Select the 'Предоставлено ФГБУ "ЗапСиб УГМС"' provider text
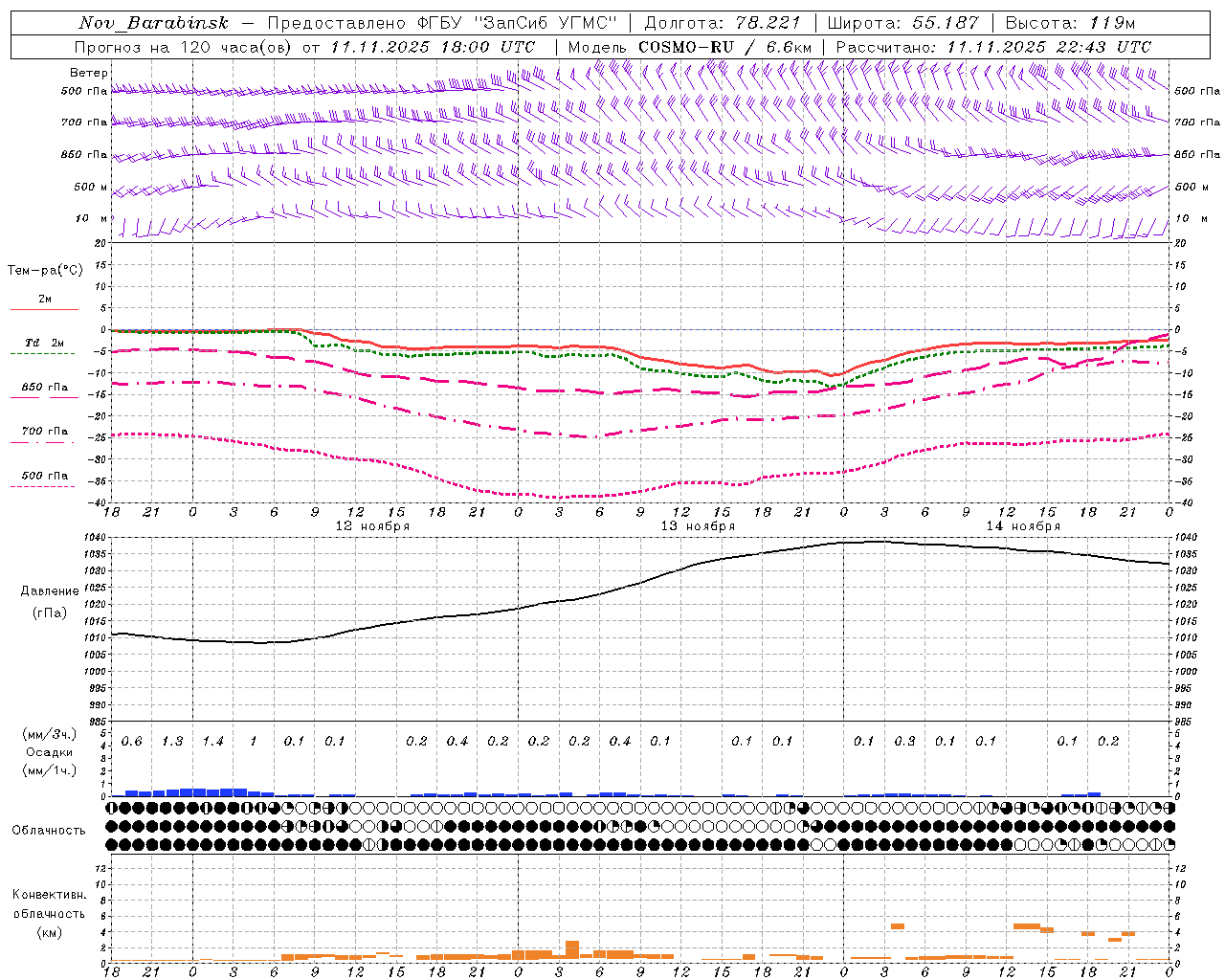Screen dimensions: 1225x980 pyautogui.click(x=442, y=23)
